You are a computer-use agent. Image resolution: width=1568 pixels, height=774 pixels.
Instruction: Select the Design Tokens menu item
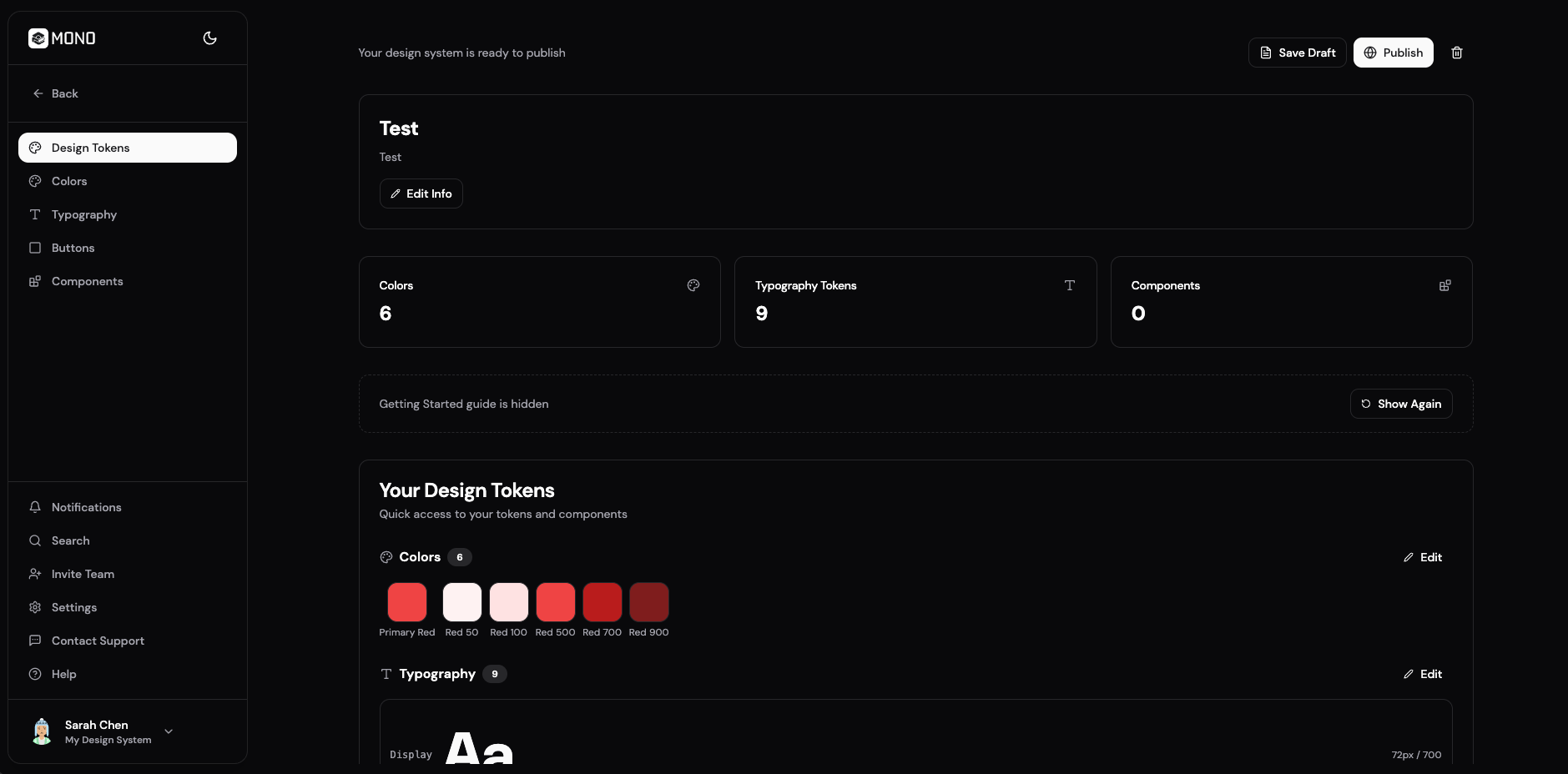pyautogui.click(x=128, y=148)
